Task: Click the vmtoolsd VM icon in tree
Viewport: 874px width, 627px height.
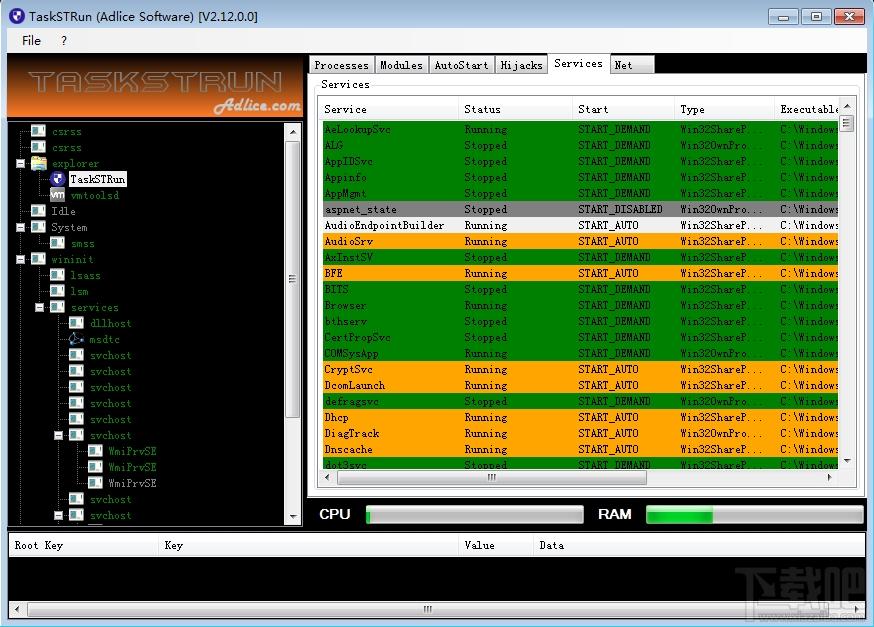Action: (57, 195)
